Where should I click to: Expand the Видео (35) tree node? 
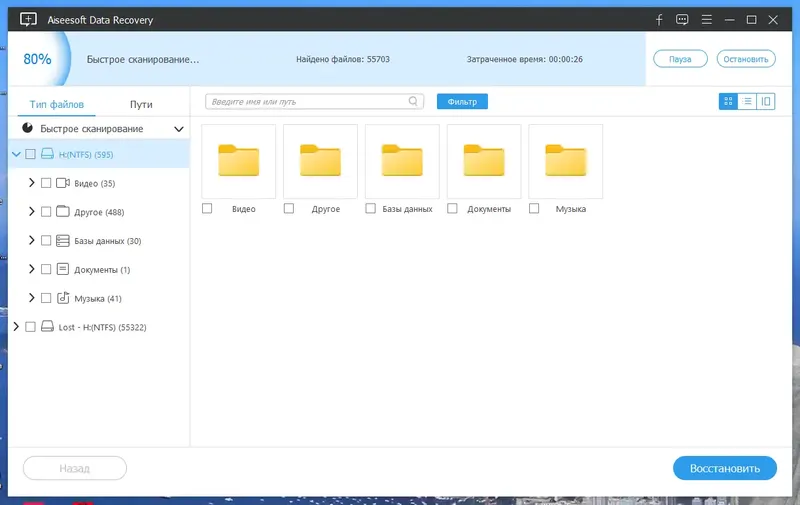point(32,183)
